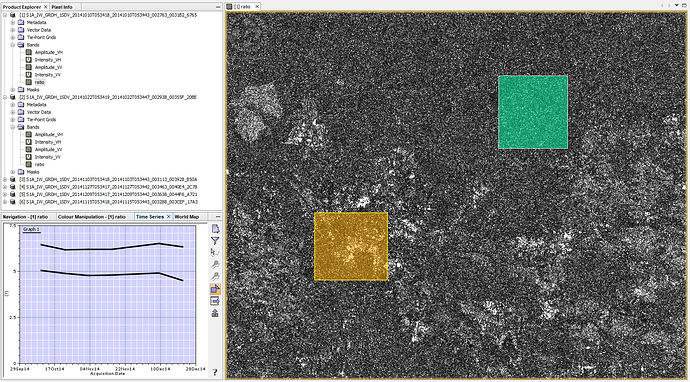Click the green rectangle region on image
Screen dimensions: 690x382
tap(533, 112)
